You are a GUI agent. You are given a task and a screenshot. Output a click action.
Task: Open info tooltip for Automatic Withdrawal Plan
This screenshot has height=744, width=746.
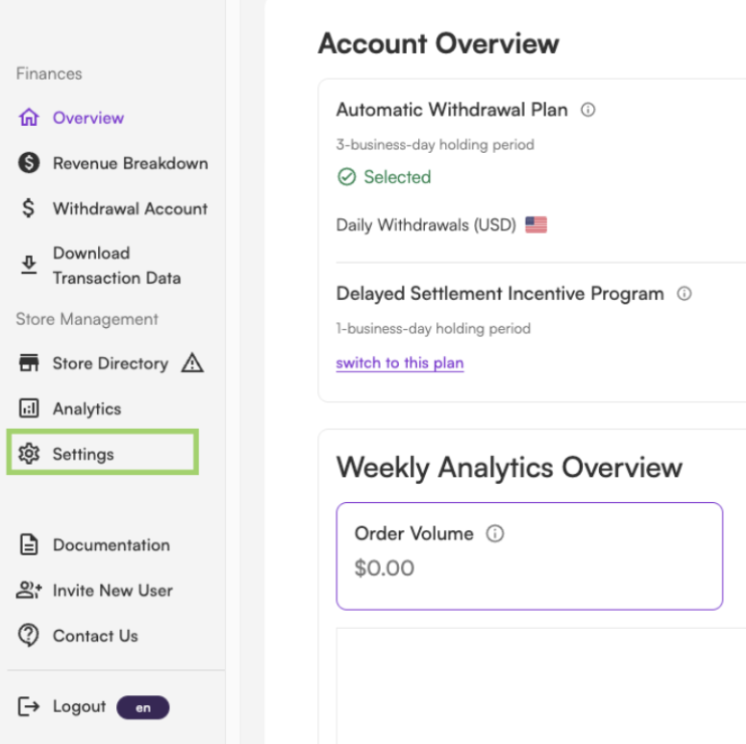(x=588, y=110)
